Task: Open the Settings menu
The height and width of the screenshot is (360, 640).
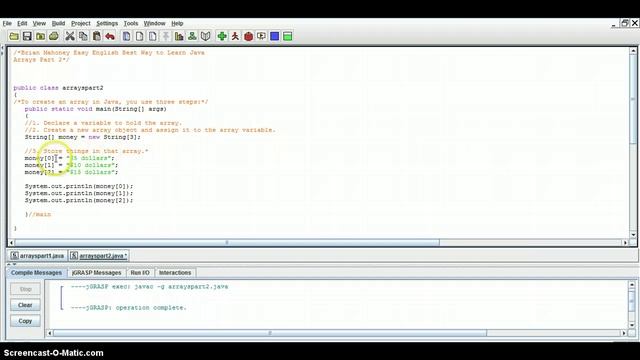Action: tap(107, 23)
